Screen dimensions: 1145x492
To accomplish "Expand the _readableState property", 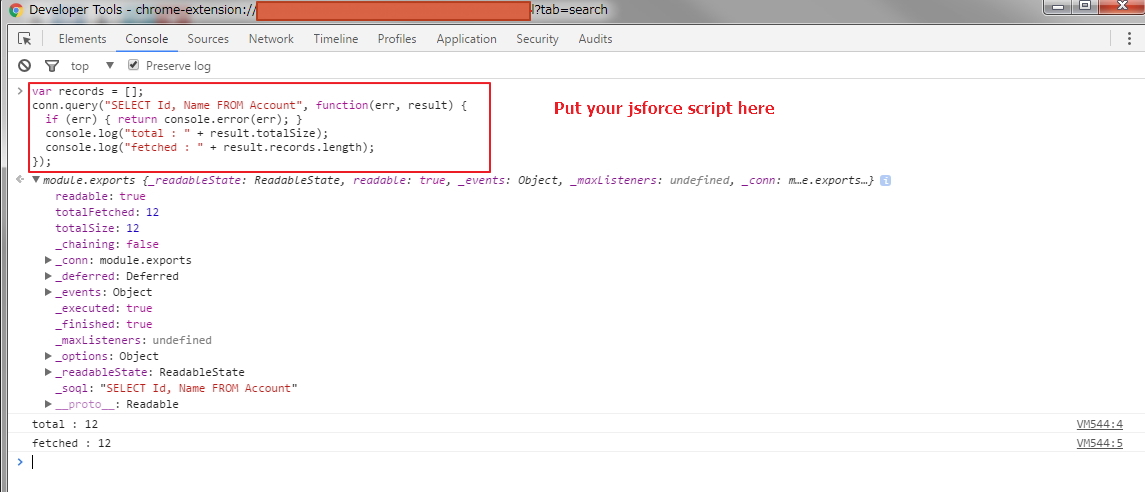I will [x=48, y=372].
